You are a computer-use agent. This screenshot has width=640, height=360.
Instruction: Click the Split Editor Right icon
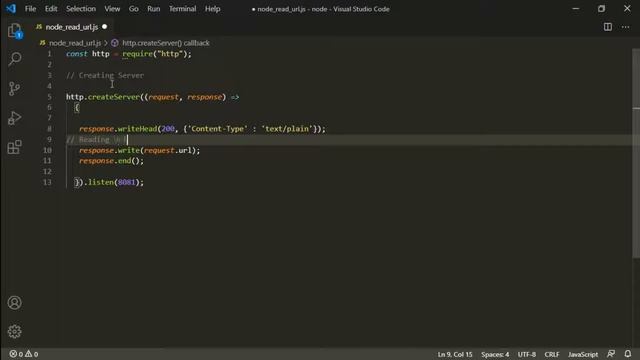click(608, 27)
